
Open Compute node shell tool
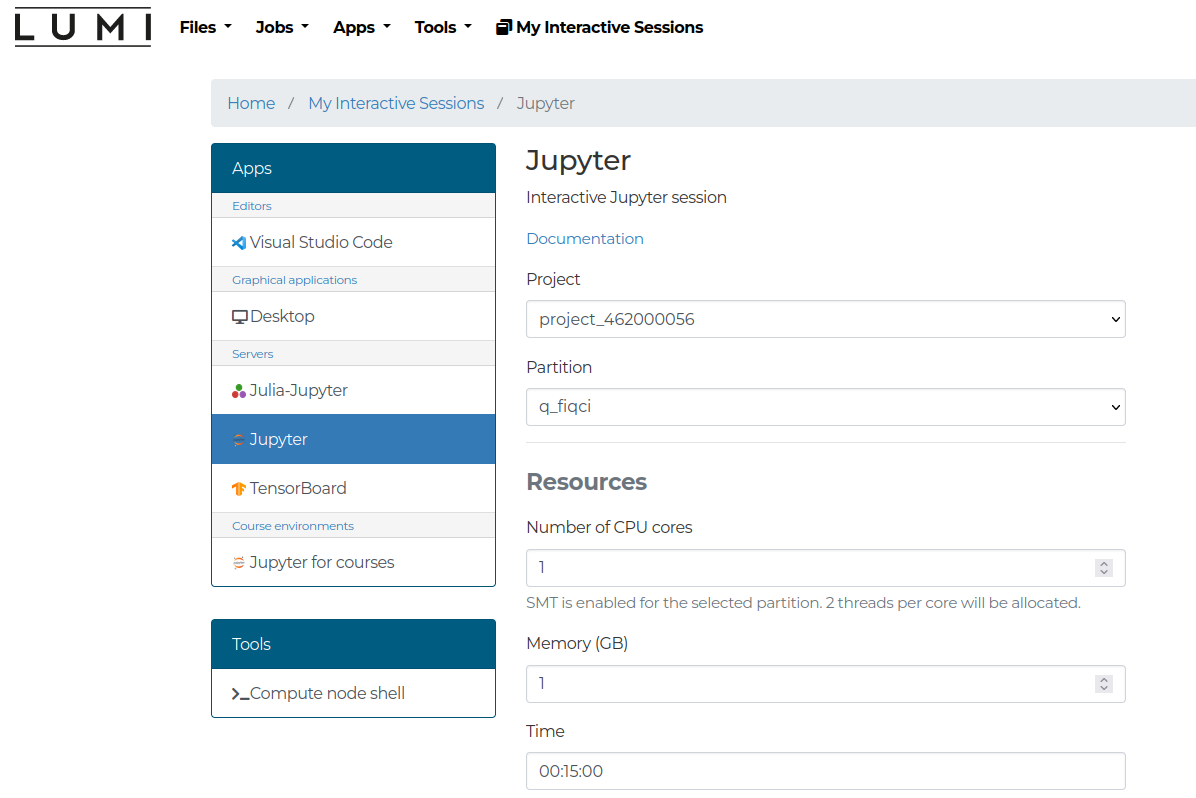pyautogui.click(x=353, y=693)
